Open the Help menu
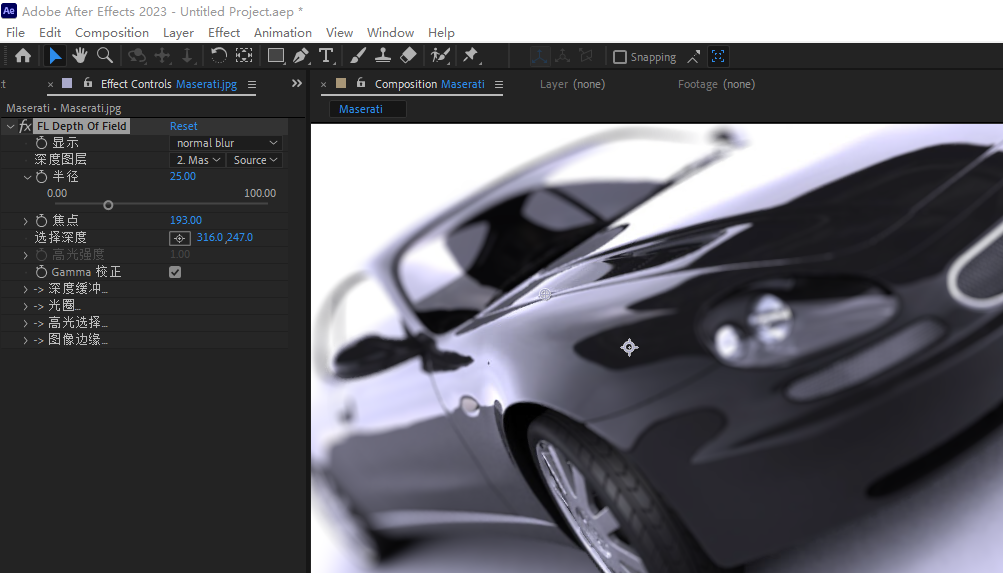This screenshot has width=1003, height=573. 441,33
